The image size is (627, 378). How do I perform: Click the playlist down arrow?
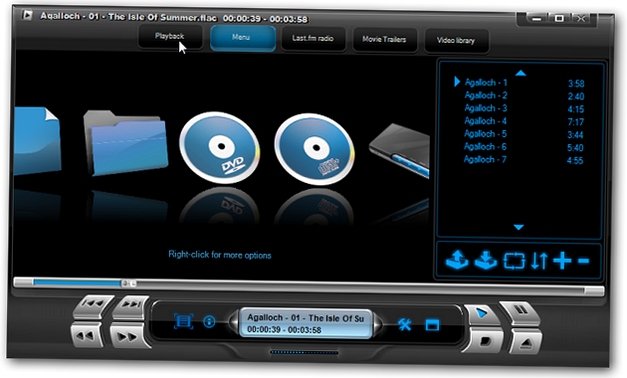pyautogui.click(x=519, y=227)
